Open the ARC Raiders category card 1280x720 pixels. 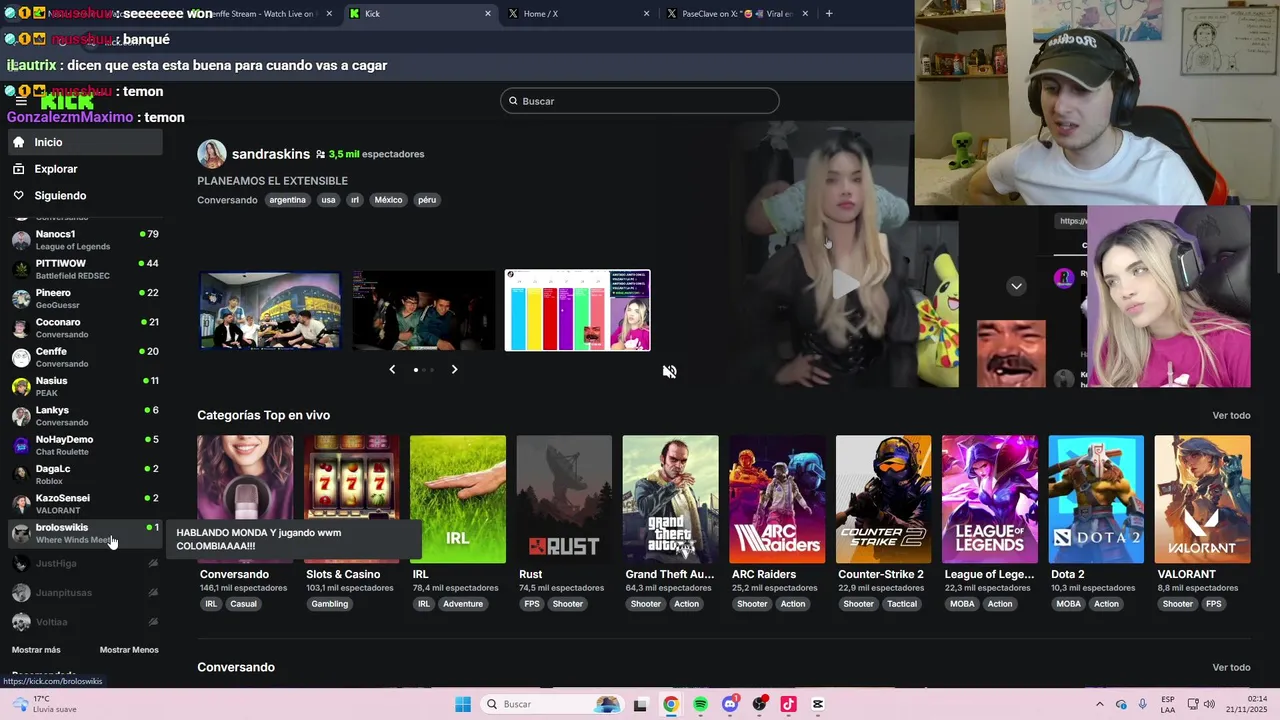tap(777, 499)
